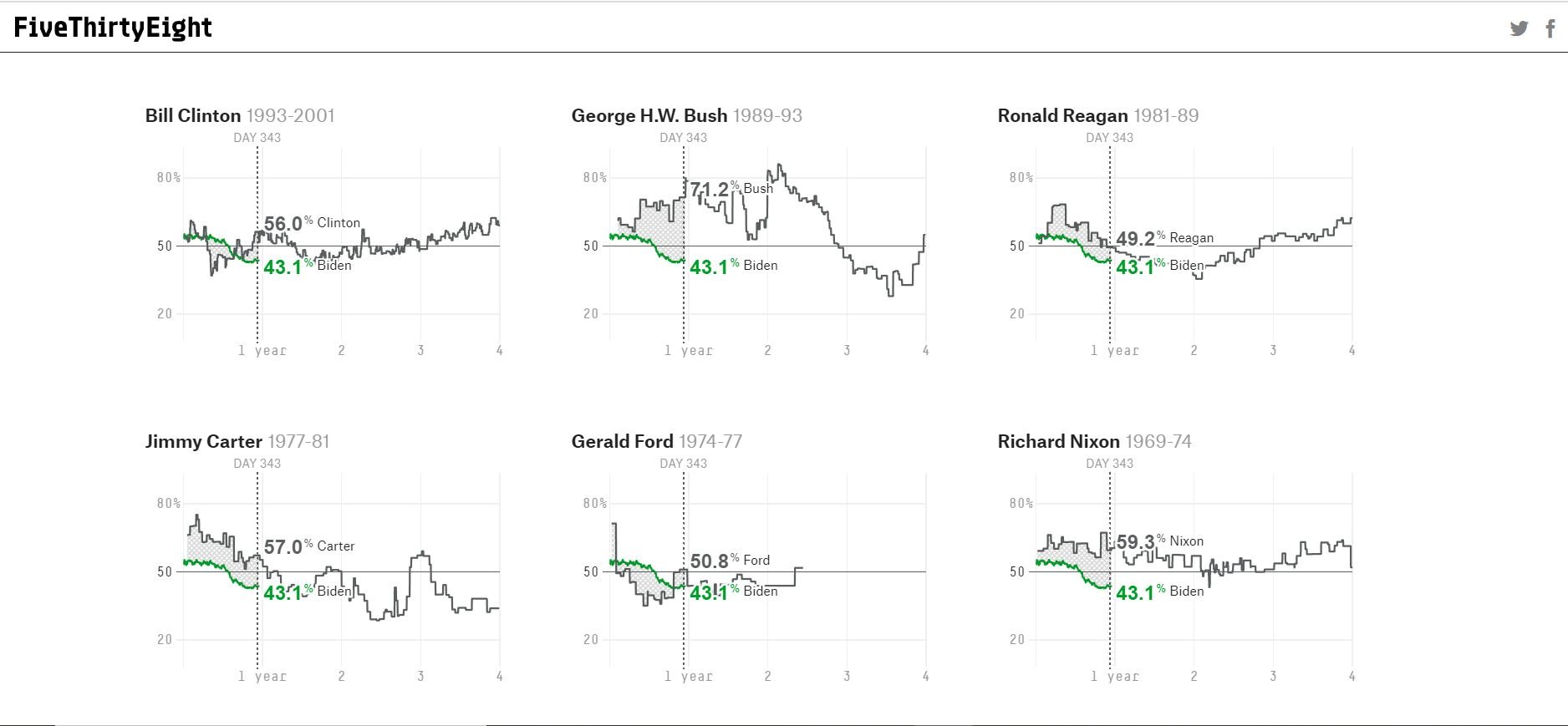Image resolution: width=1568 pixels, height=726 pixels.
Task: Click the Richard Nixon 1969-74 chart title
Action: tap(1094, 441)
